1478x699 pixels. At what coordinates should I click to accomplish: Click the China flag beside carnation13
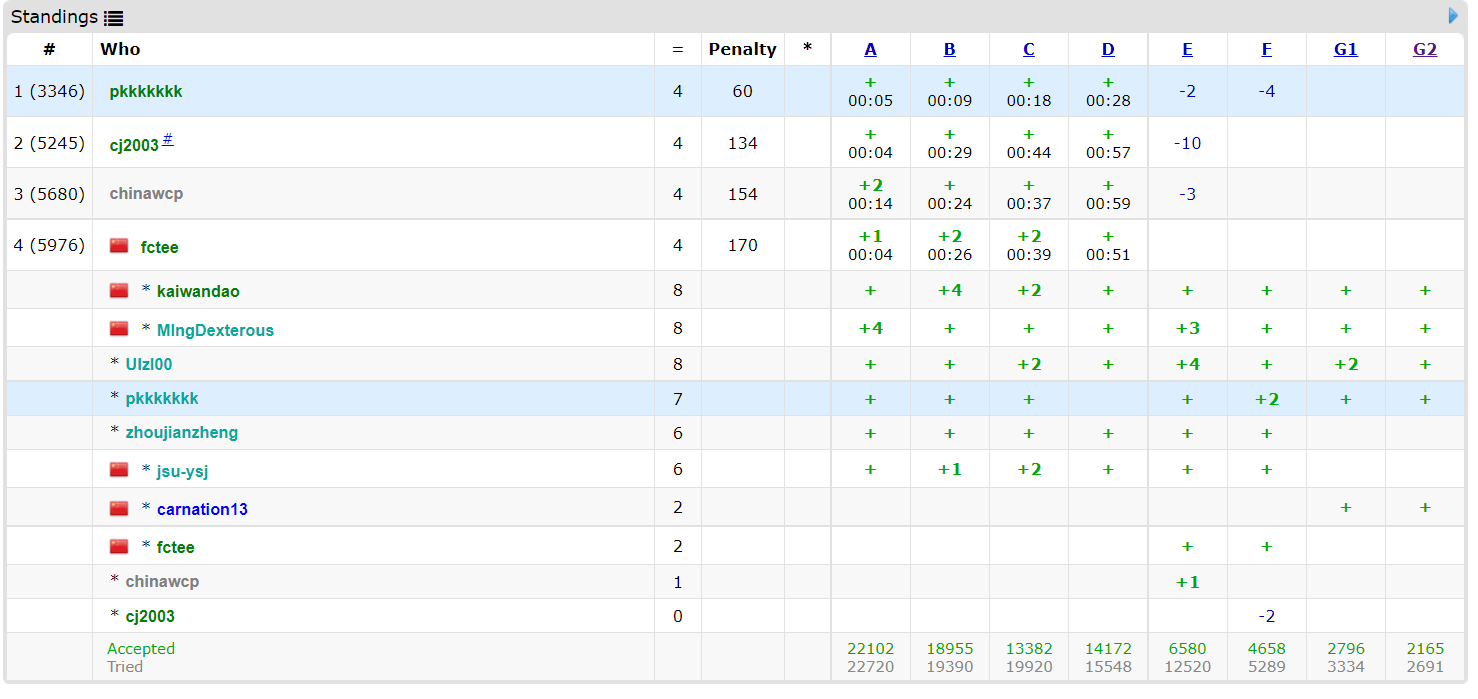(119, 508)
